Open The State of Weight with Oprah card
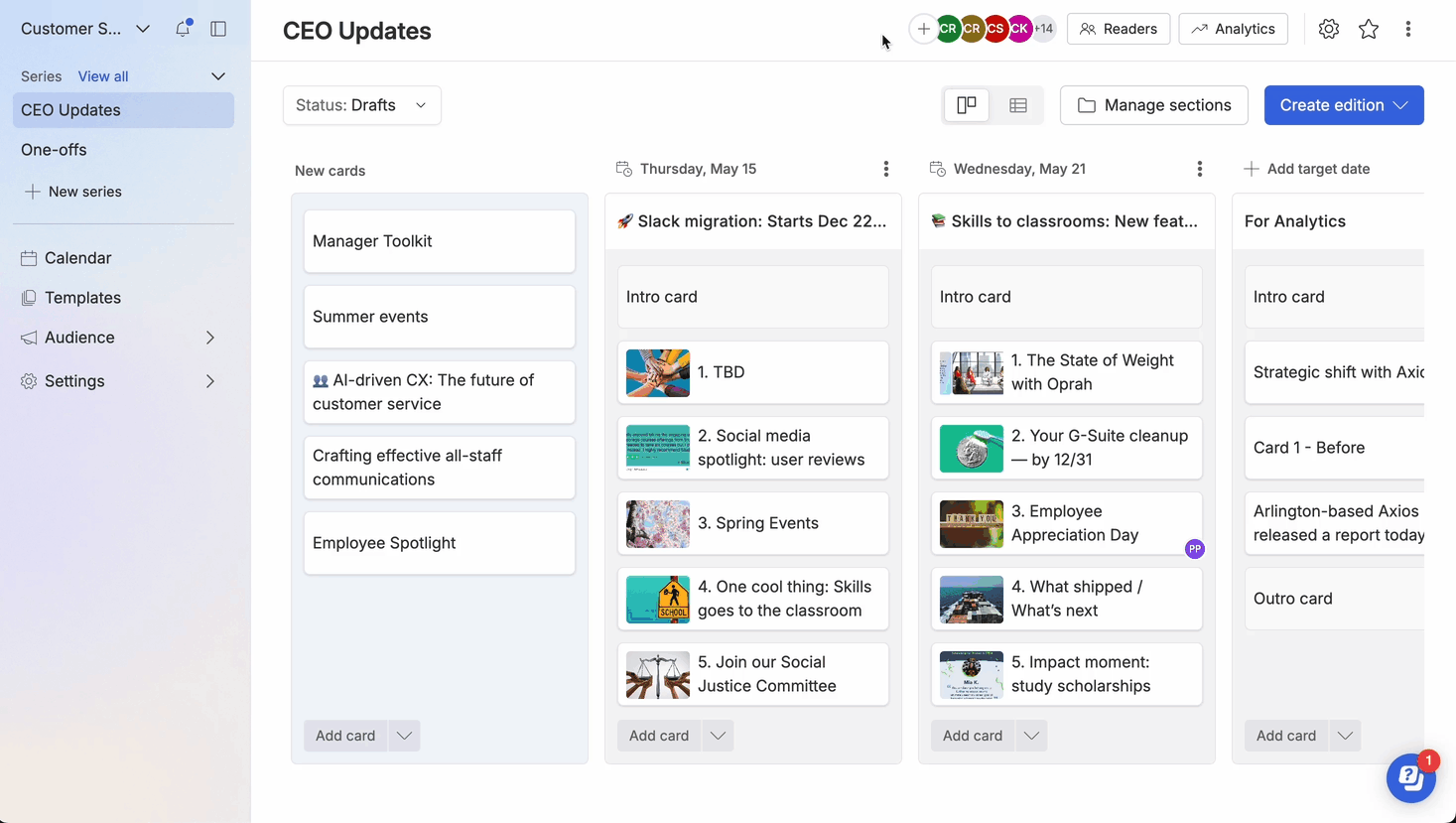Image resolution: width=1456 pixels, height=823 pixels. pos(1067,372)
